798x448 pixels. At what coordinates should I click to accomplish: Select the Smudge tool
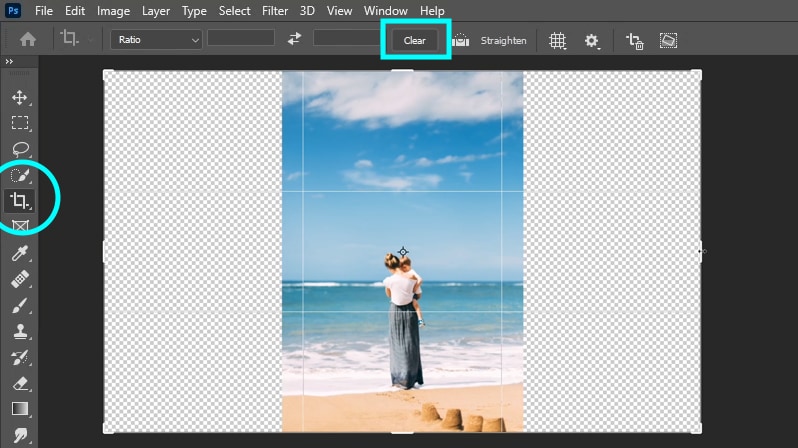(x=20, y=435)
